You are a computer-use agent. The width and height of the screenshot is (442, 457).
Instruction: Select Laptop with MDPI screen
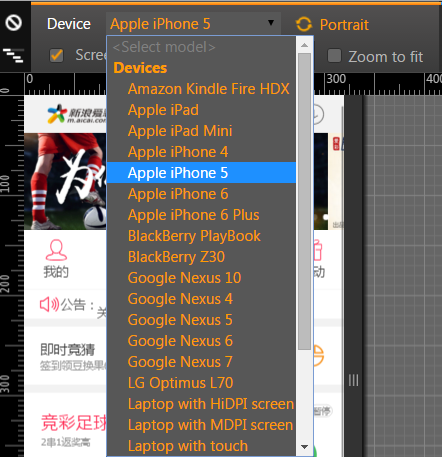(201, 425)
